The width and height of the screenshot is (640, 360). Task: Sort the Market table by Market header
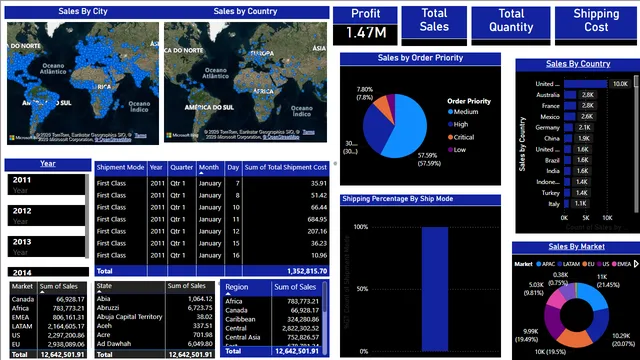coord(22,287)
